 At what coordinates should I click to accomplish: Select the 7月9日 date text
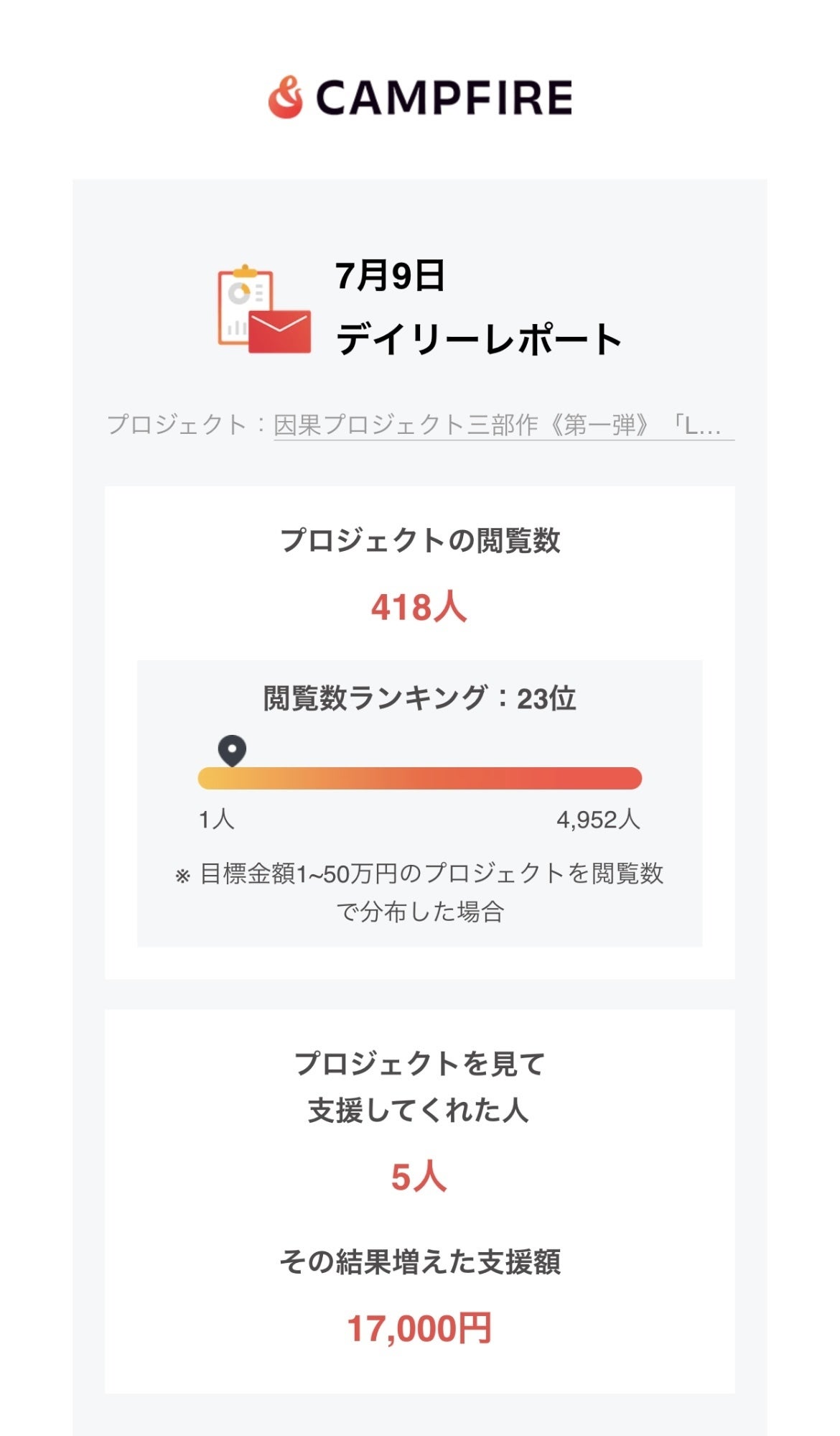coord(390,275)
